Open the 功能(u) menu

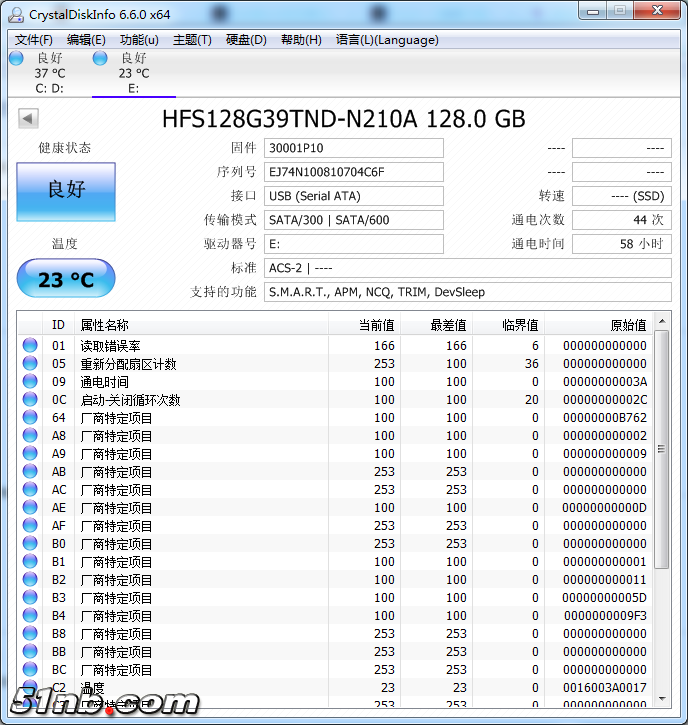pos(139,40)
